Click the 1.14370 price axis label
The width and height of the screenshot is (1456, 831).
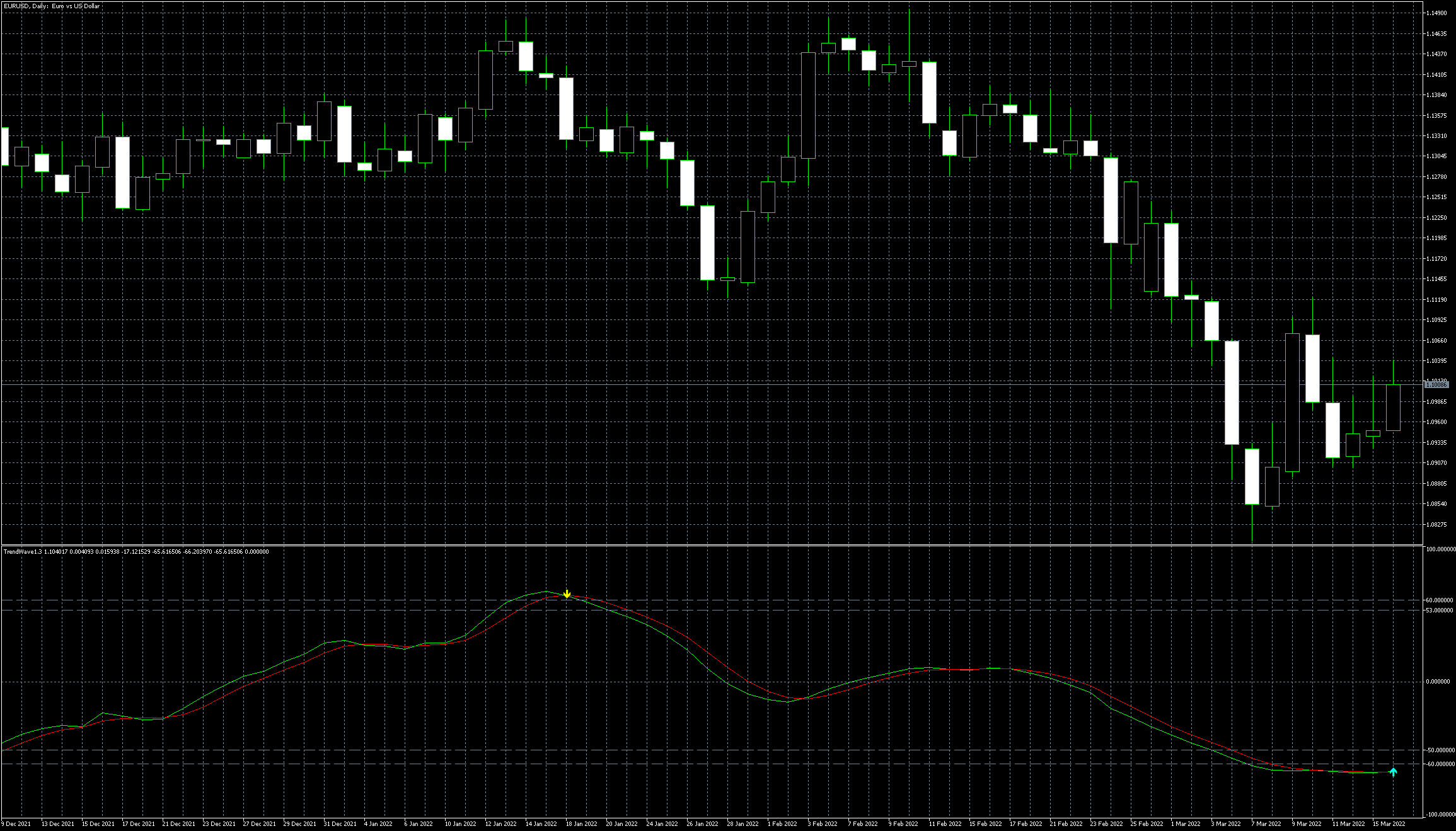coord(1436,54)
